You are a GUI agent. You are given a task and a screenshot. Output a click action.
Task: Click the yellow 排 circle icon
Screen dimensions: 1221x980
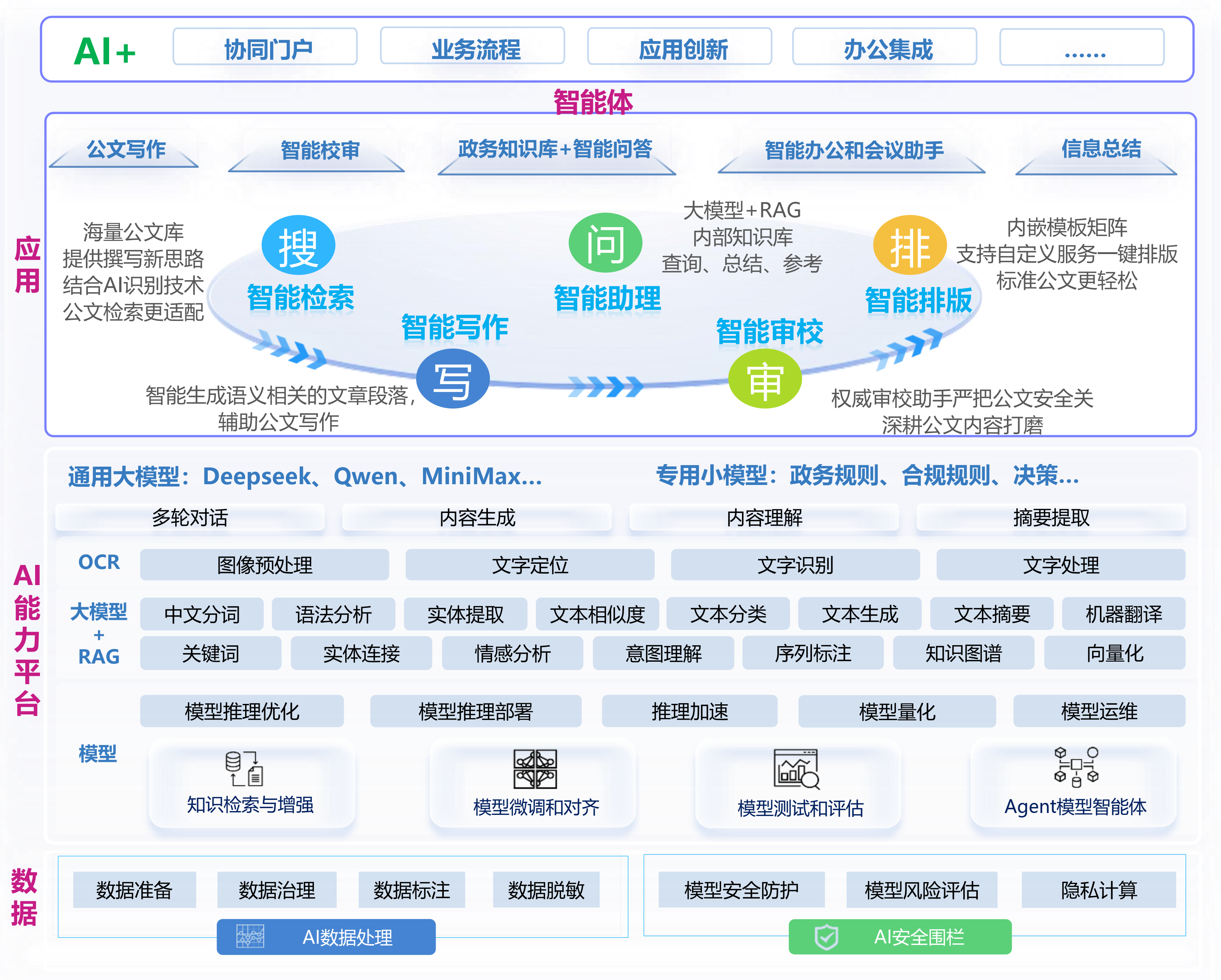tap(910, 245)
